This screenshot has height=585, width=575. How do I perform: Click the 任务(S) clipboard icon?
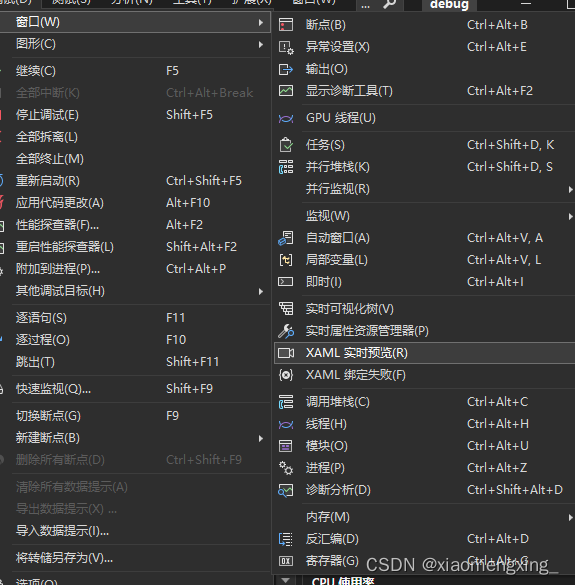(286, 145)
